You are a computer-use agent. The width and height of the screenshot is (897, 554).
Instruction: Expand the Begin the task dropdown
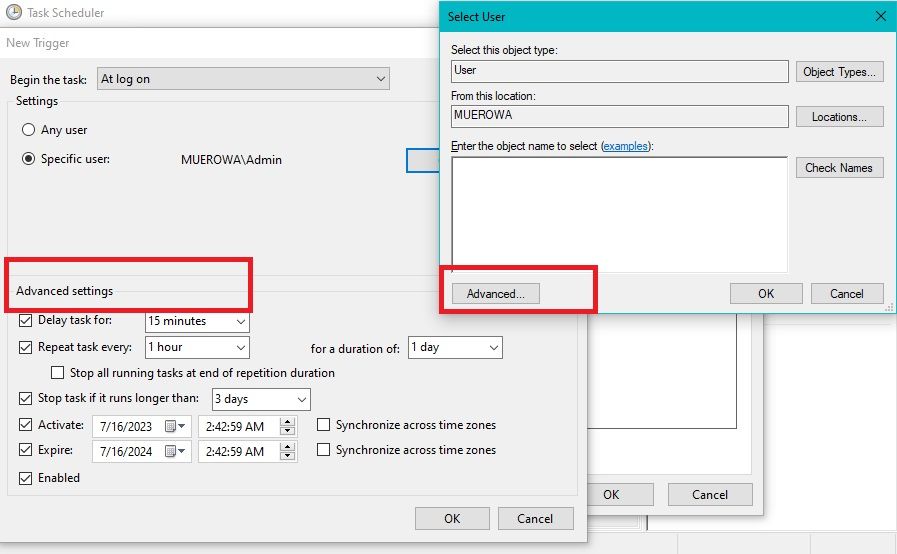tap(380, 79)
